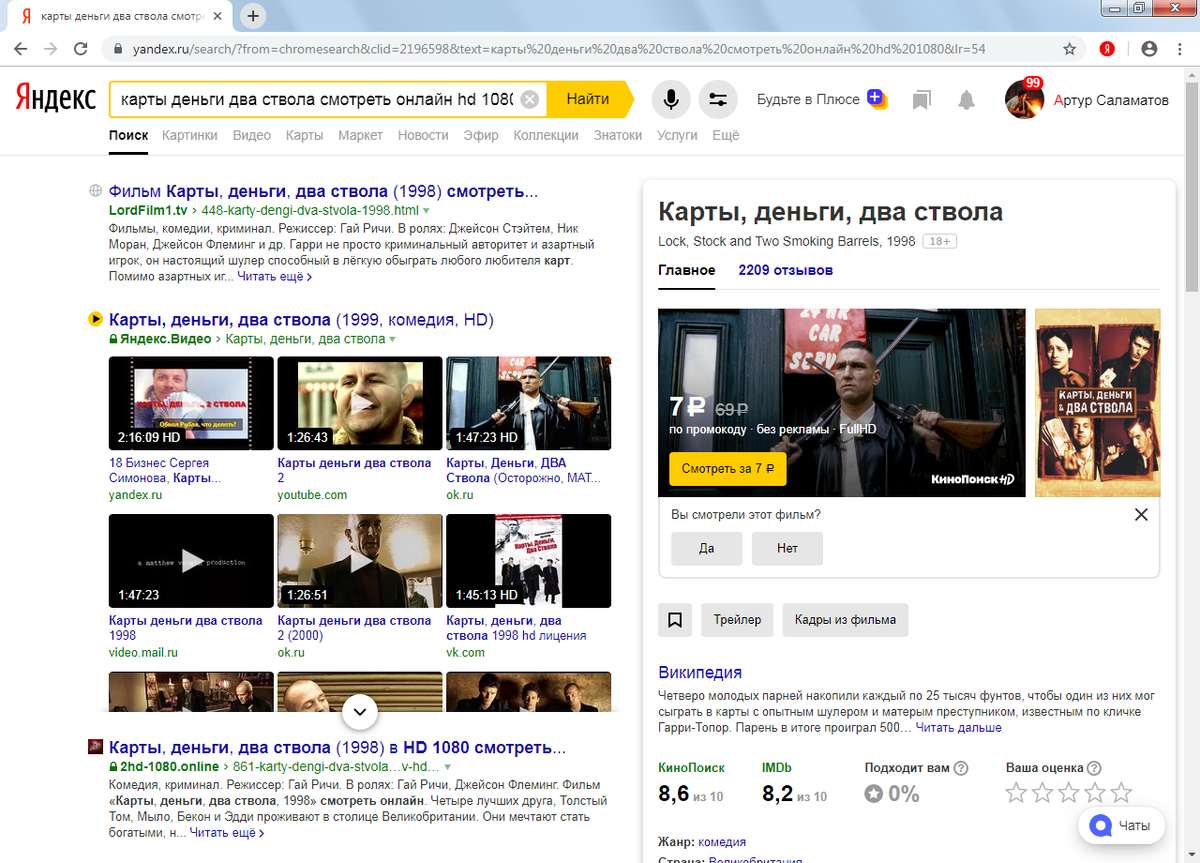The height and width of the screenshot is (863, 1200).
Task: Open dropdown arrow next to LordFilm1.tv URL
Action: point(426,211)
